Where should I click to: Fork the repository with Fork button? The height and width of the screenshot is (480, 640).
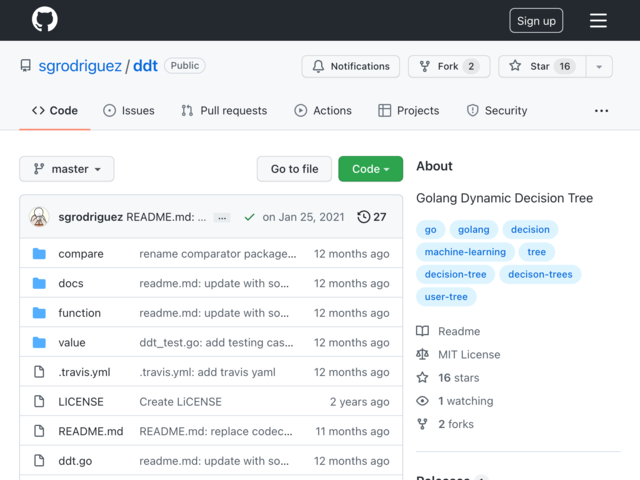449,66
